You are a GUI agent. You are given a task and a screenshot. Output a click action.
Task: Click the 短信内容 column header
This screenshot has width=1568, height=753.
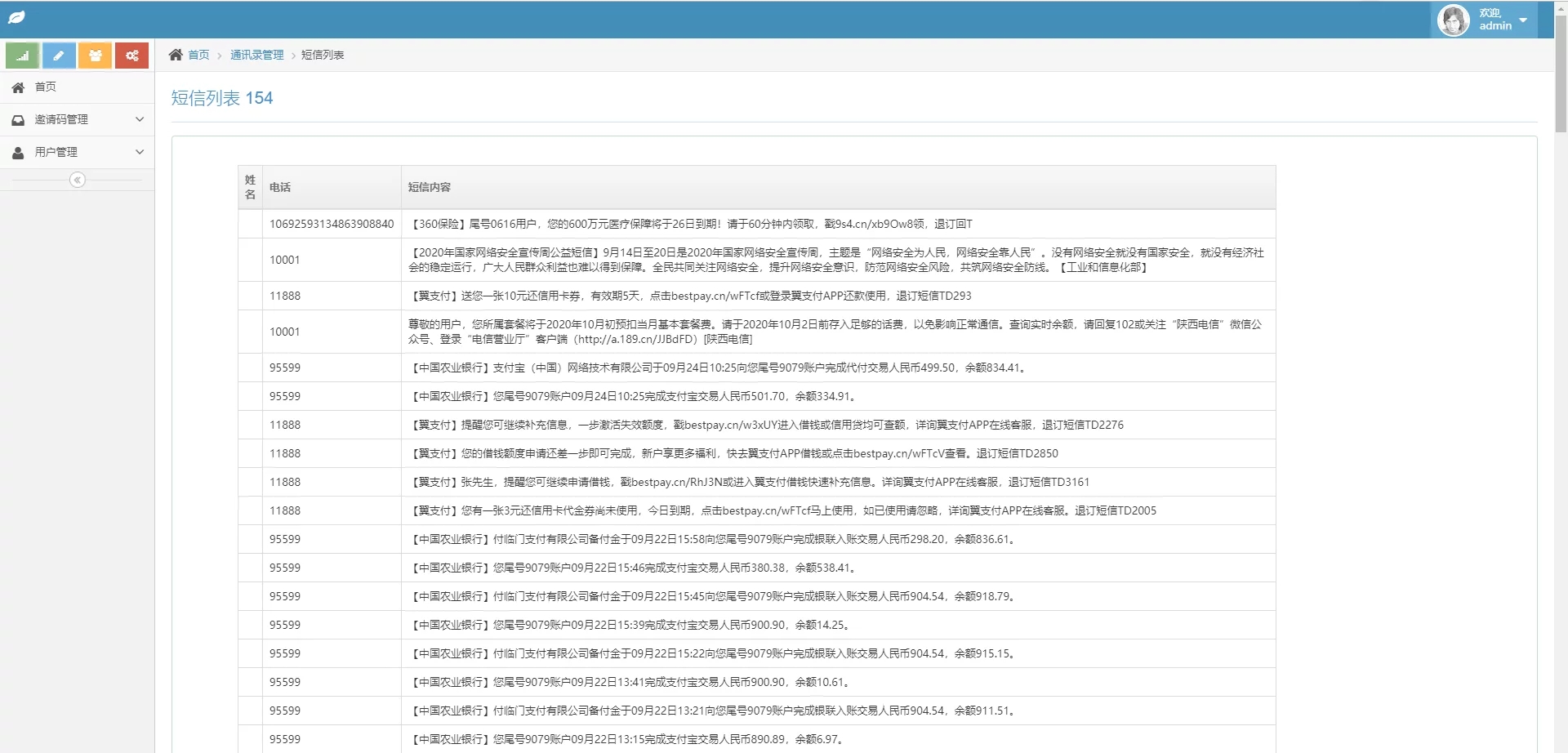[x=430, y=187]
